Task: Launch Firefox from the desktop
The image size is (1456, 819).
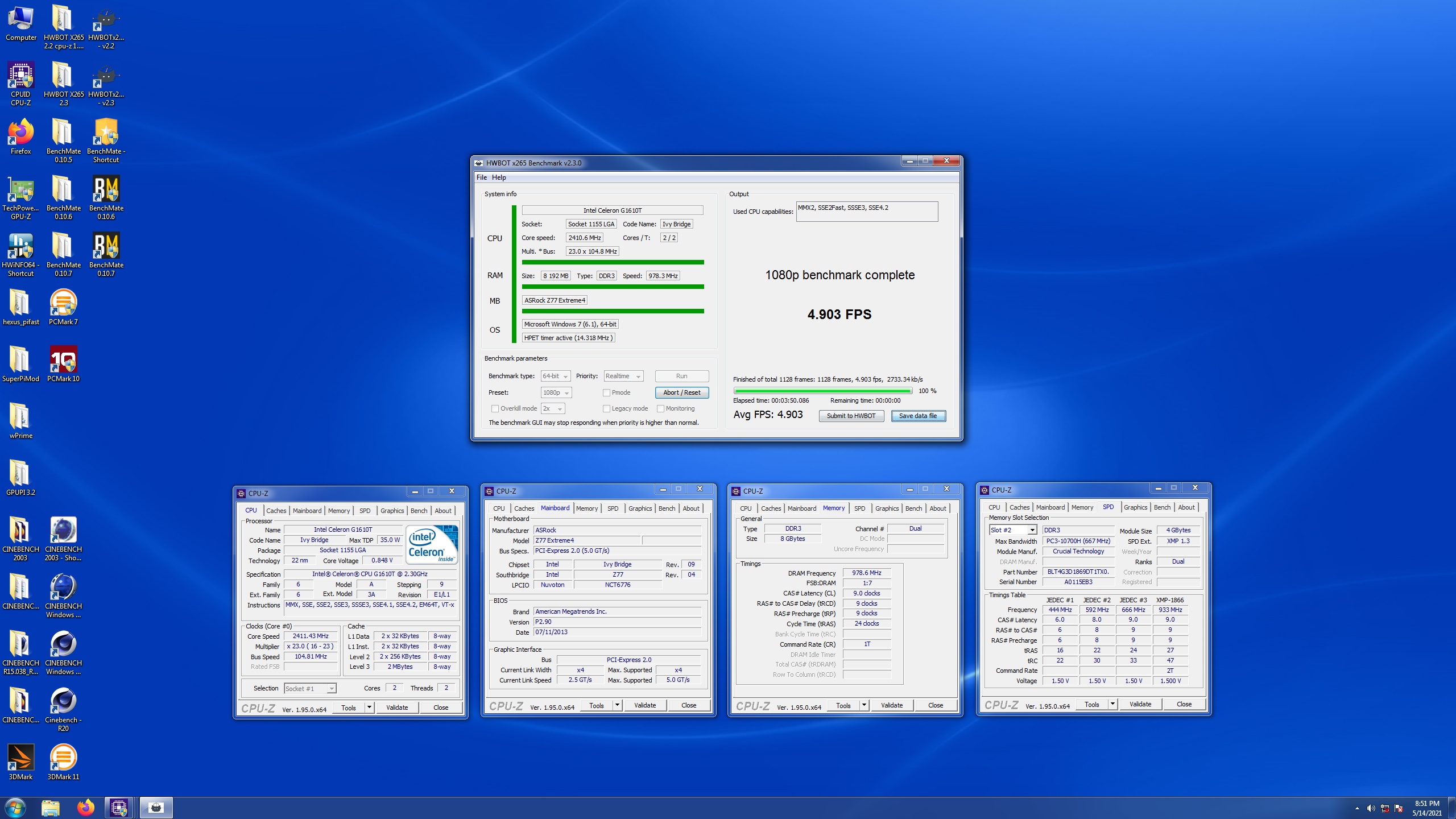Action: [x=21, y=136]
